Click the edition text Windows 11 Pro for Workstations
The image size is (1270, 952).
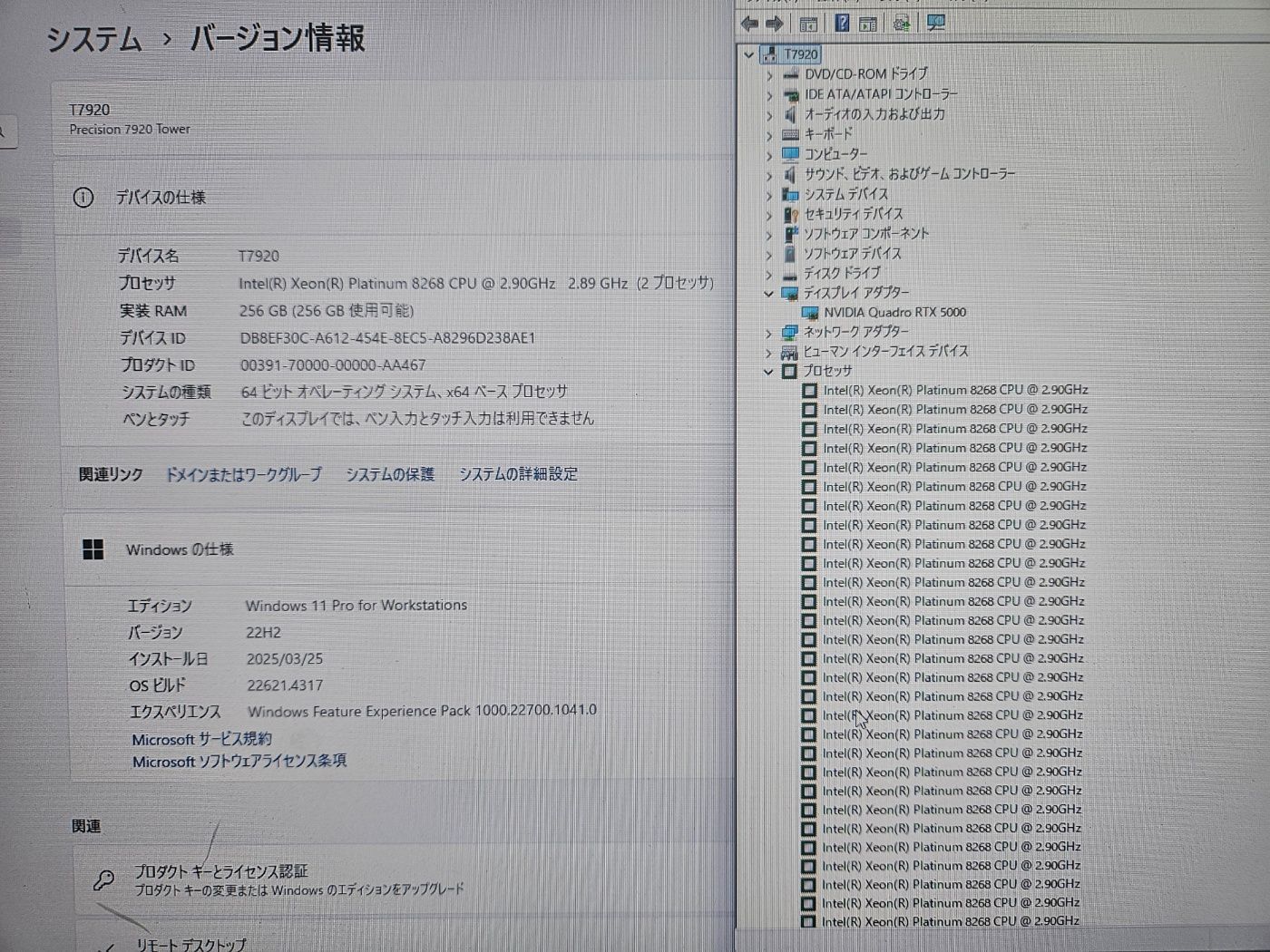coord(357,606)
